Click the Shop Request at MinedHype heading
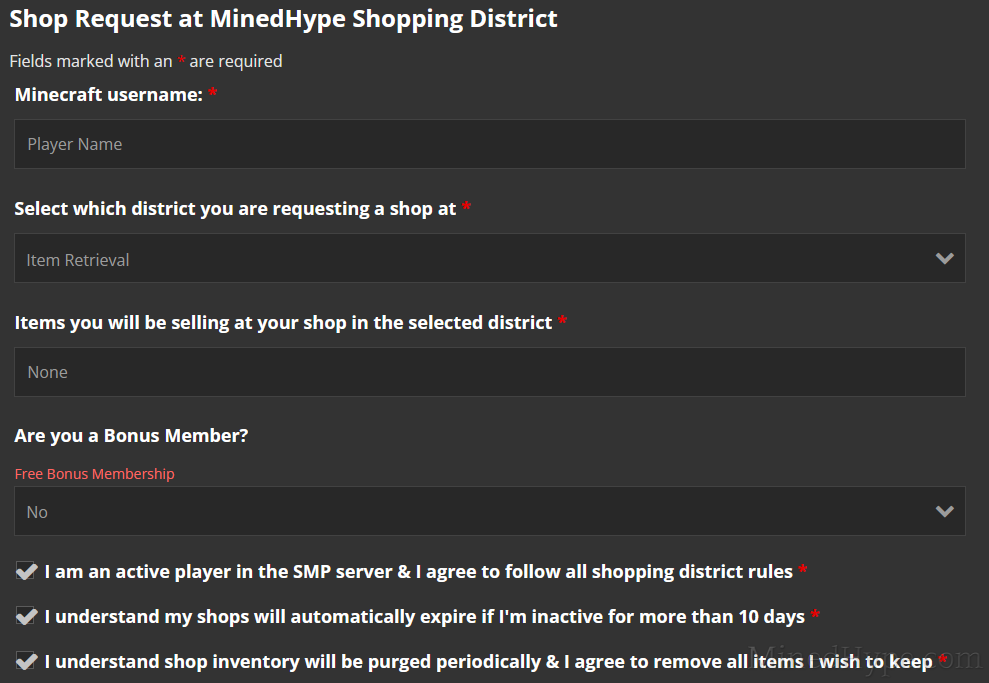This screenshot has width=989, height=683. [284, 19]
